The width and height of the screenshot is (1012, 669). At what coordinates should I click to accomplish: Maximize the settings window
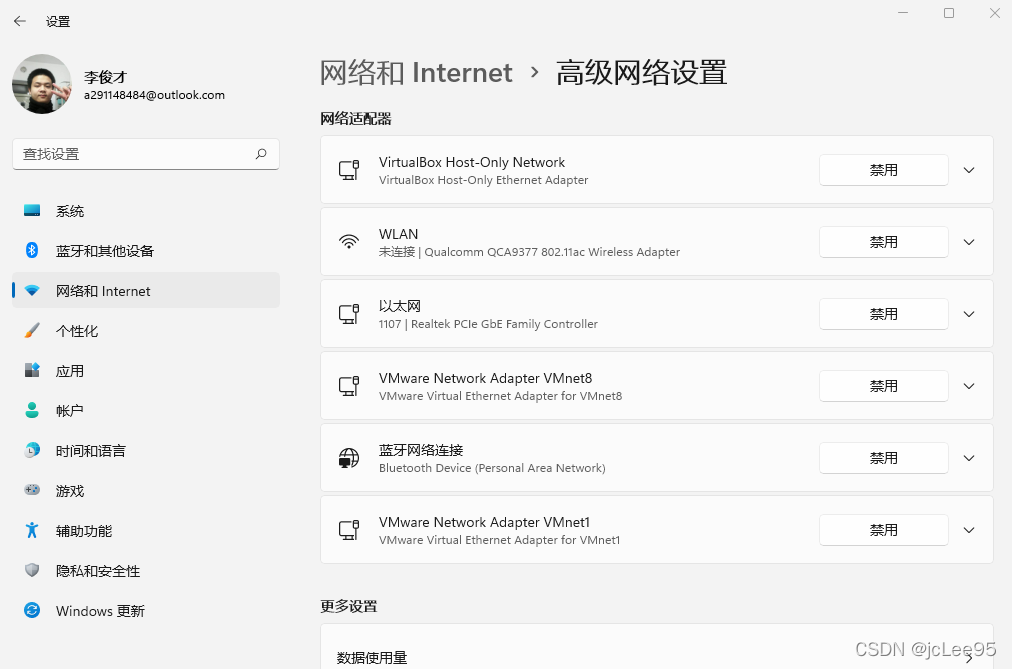[949, 13]
